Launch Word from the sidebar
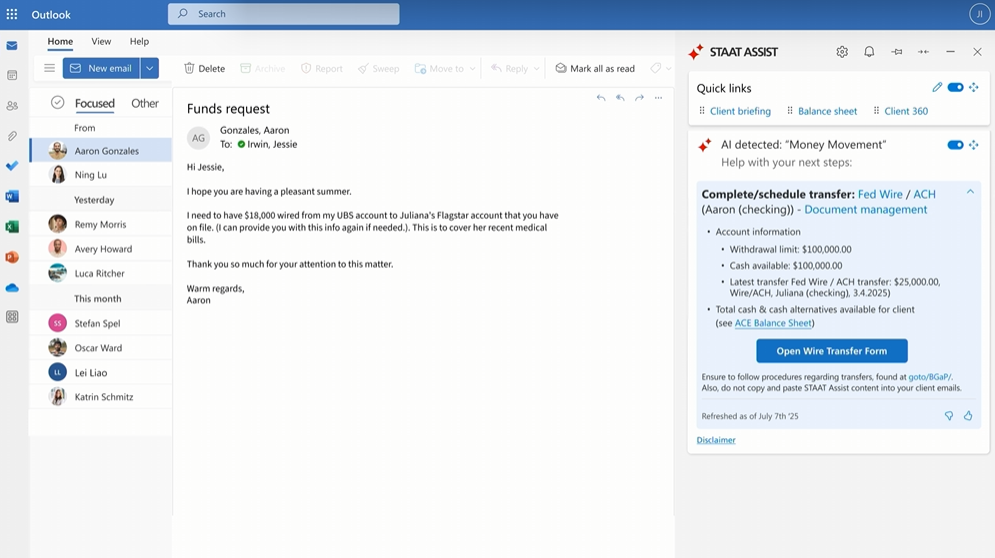Viewport: 995px width, 558px height. (12, 196)
